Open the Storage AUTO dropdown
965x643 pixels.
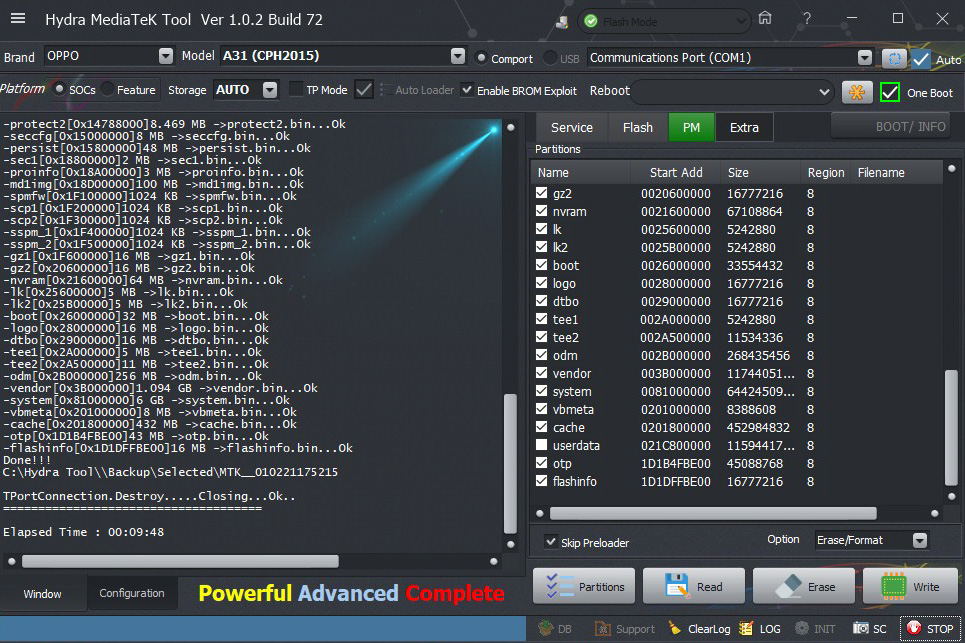246,90
